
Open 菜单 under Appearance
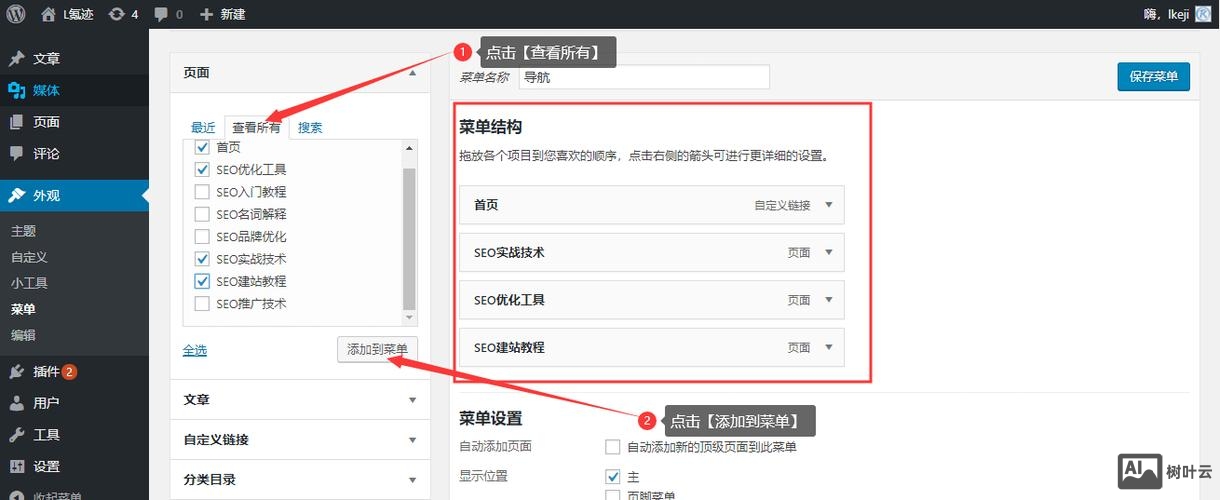[23, 309]
